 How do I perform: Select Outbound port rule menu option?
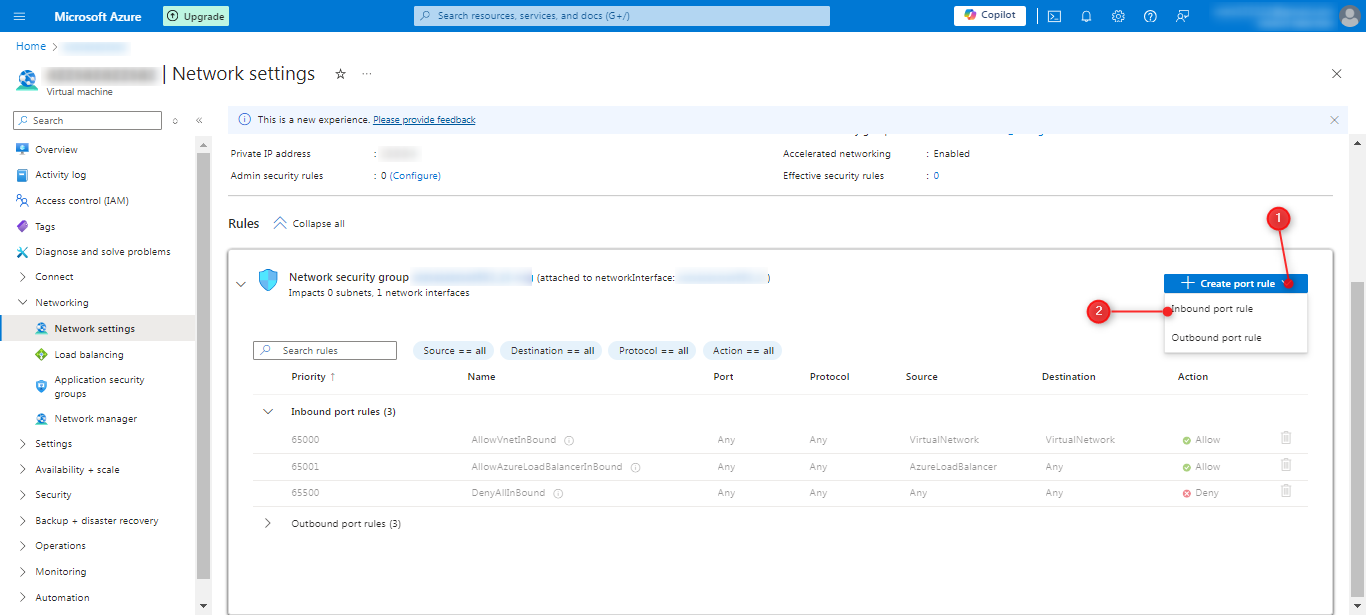(1216, 338)
